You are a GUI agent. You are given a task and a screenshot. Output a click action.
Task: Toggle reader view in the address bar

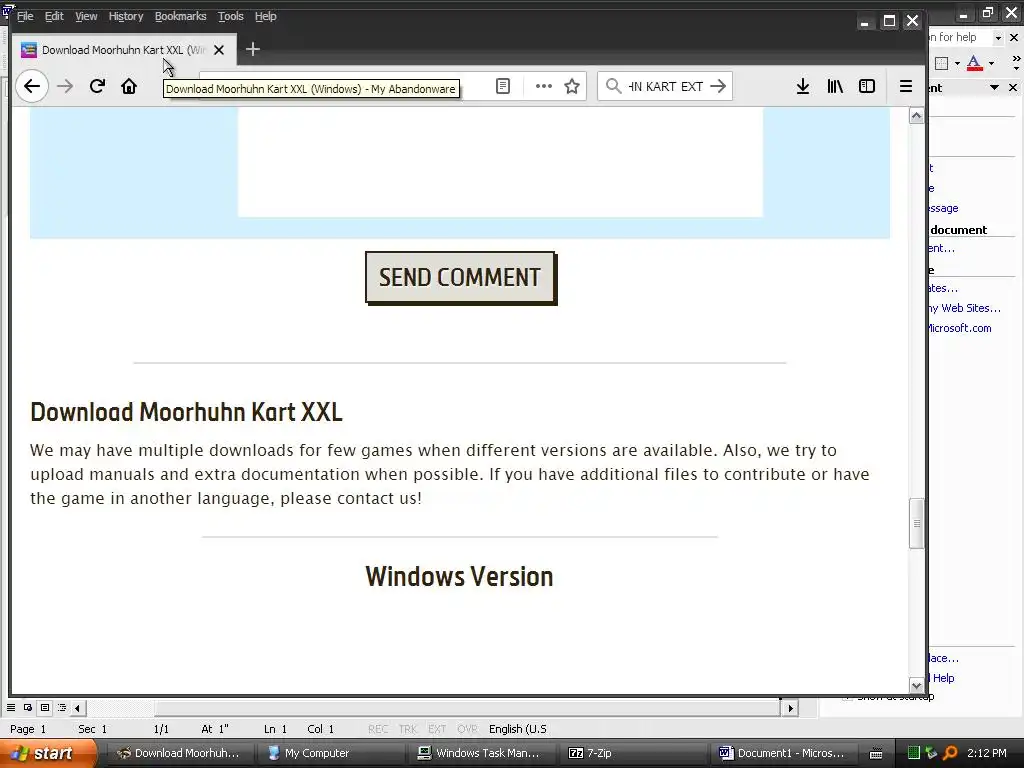[x=503, y=86]
